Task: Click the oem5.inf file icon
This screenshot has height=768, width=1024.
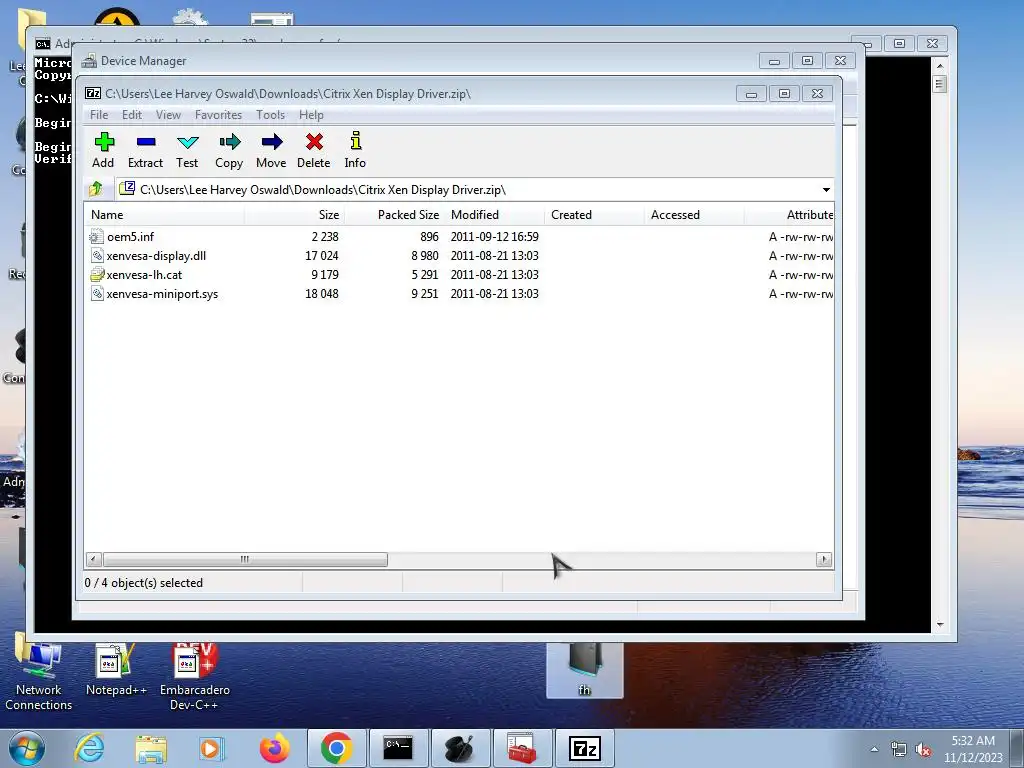Action: [97, 236]
